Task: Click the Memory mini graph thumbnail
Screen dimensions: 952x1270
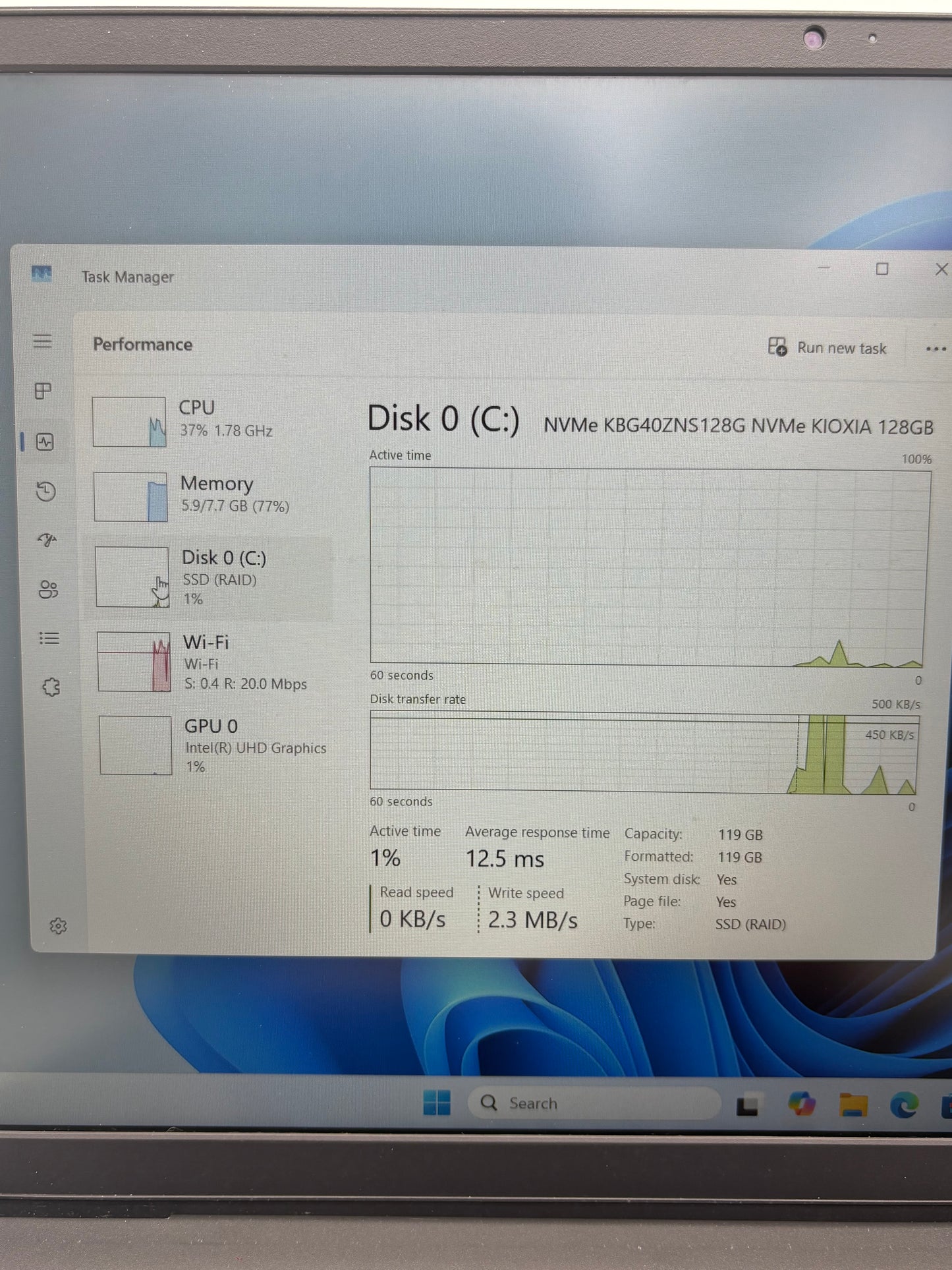Action: tap(130, 497)
